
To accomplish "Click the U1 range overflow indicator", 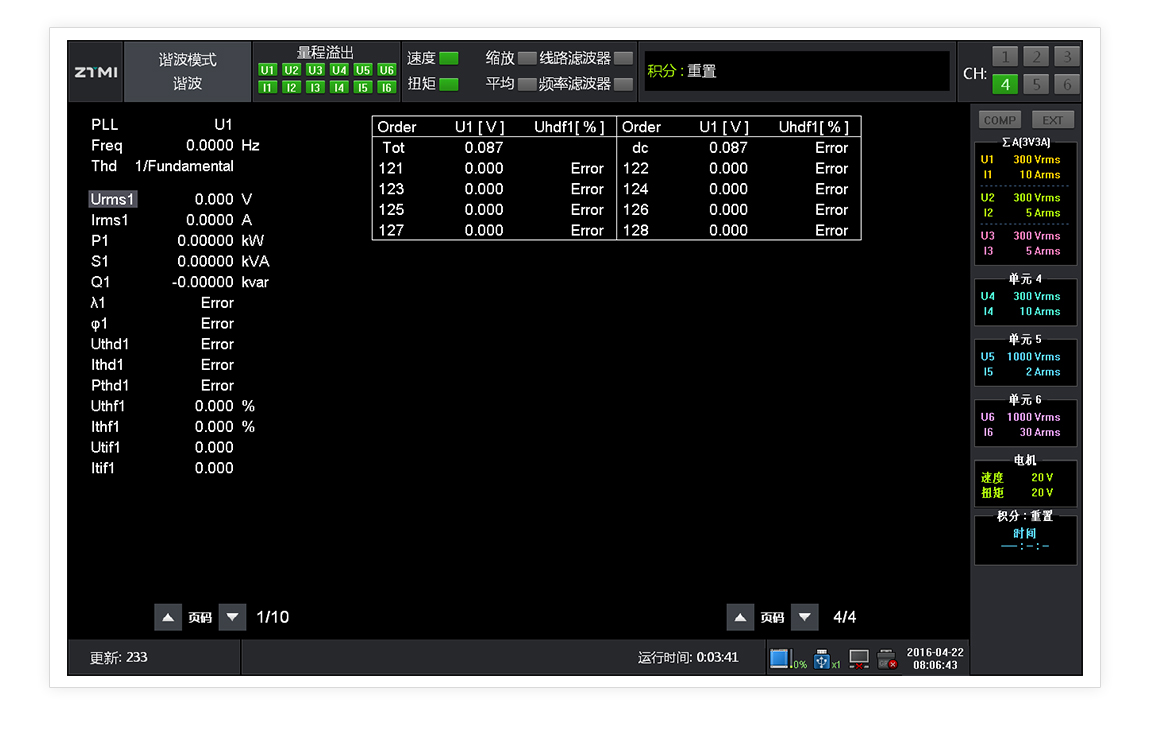I will (x=267, y=70).
